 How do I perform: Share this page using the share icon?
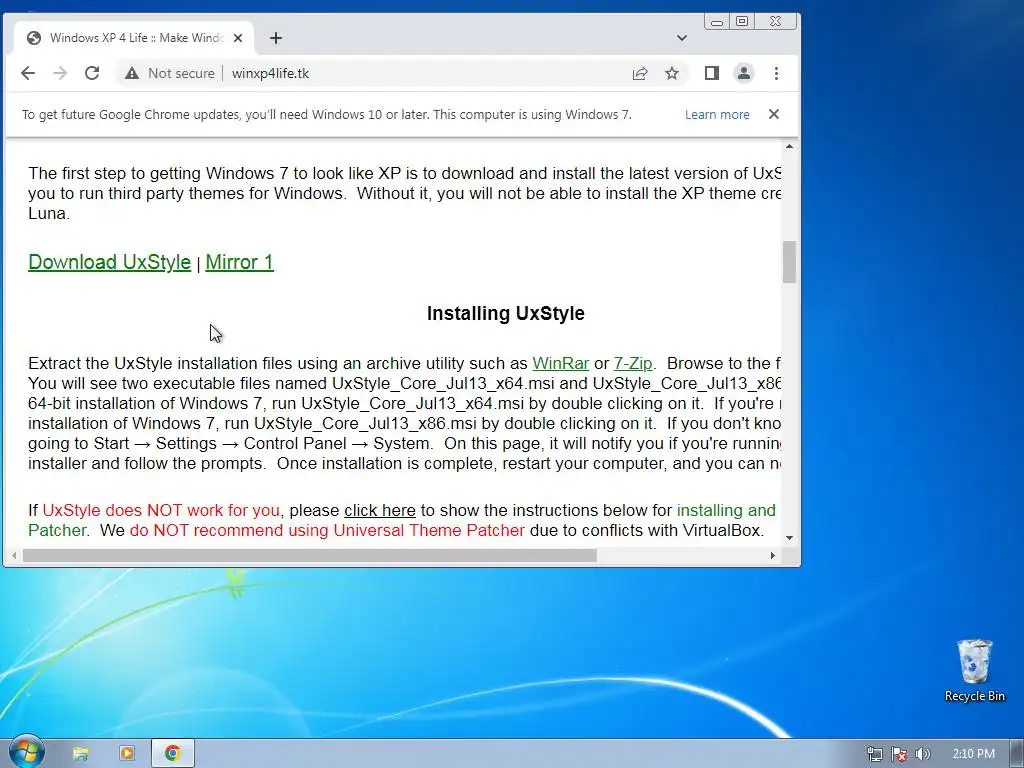pyautogui.click(x=640, y=73)
